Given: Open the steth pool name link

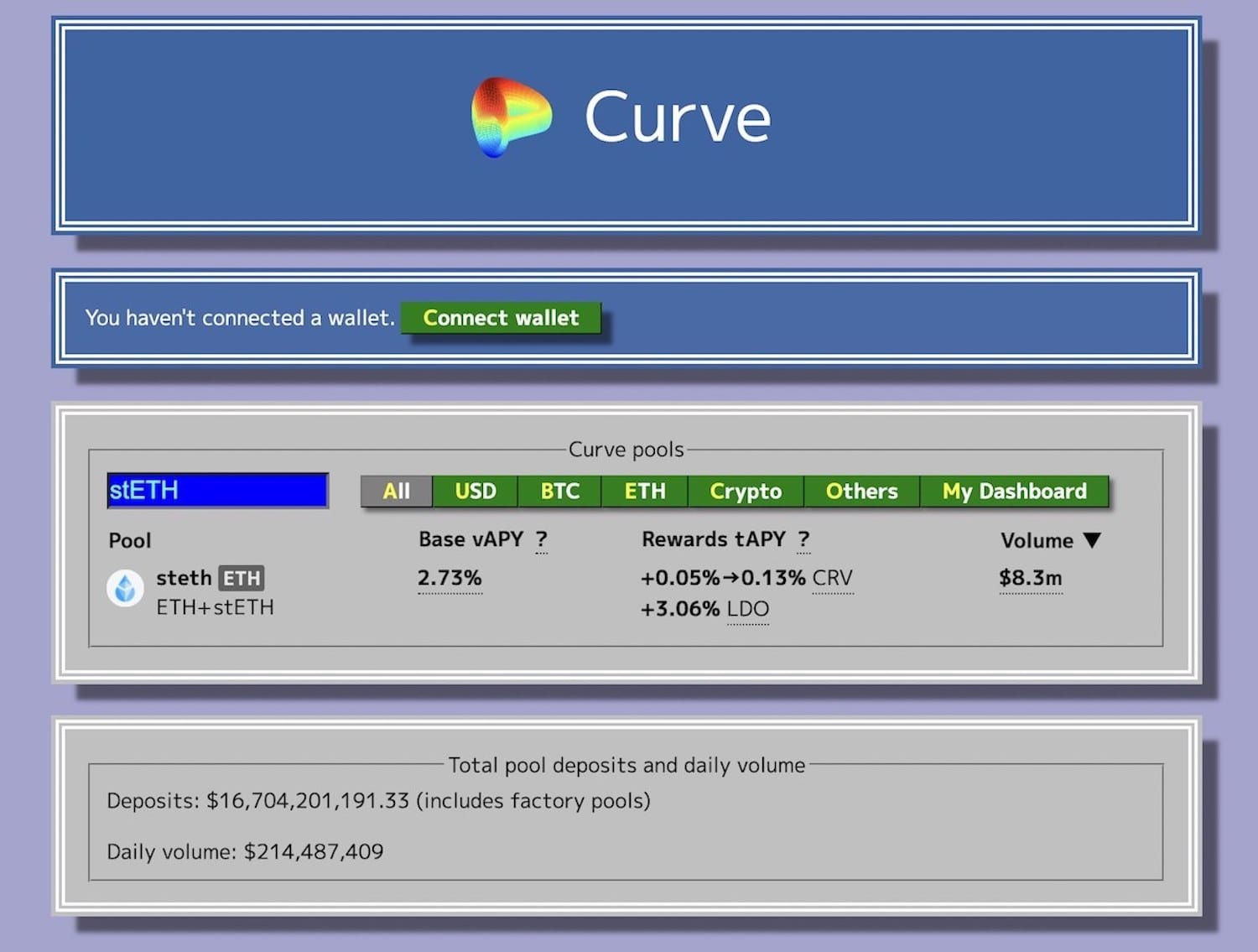Looking at the screenshot, I should (x=184, y=578).
